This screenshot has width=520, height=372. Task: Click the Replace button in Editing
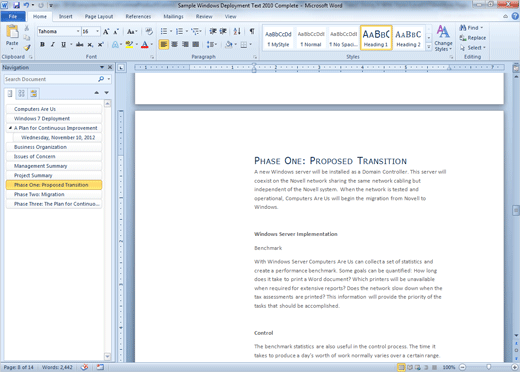click(x=473, y=38)
